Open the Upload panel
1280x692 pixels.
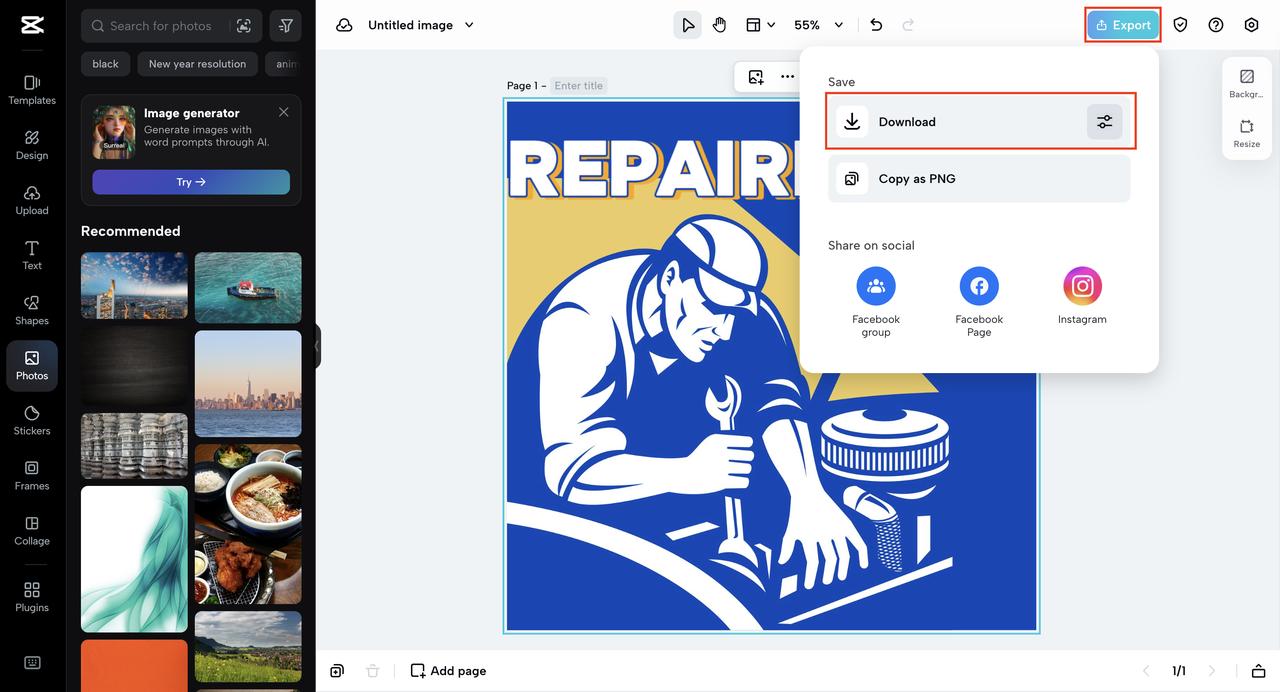[x=32, y=200]
